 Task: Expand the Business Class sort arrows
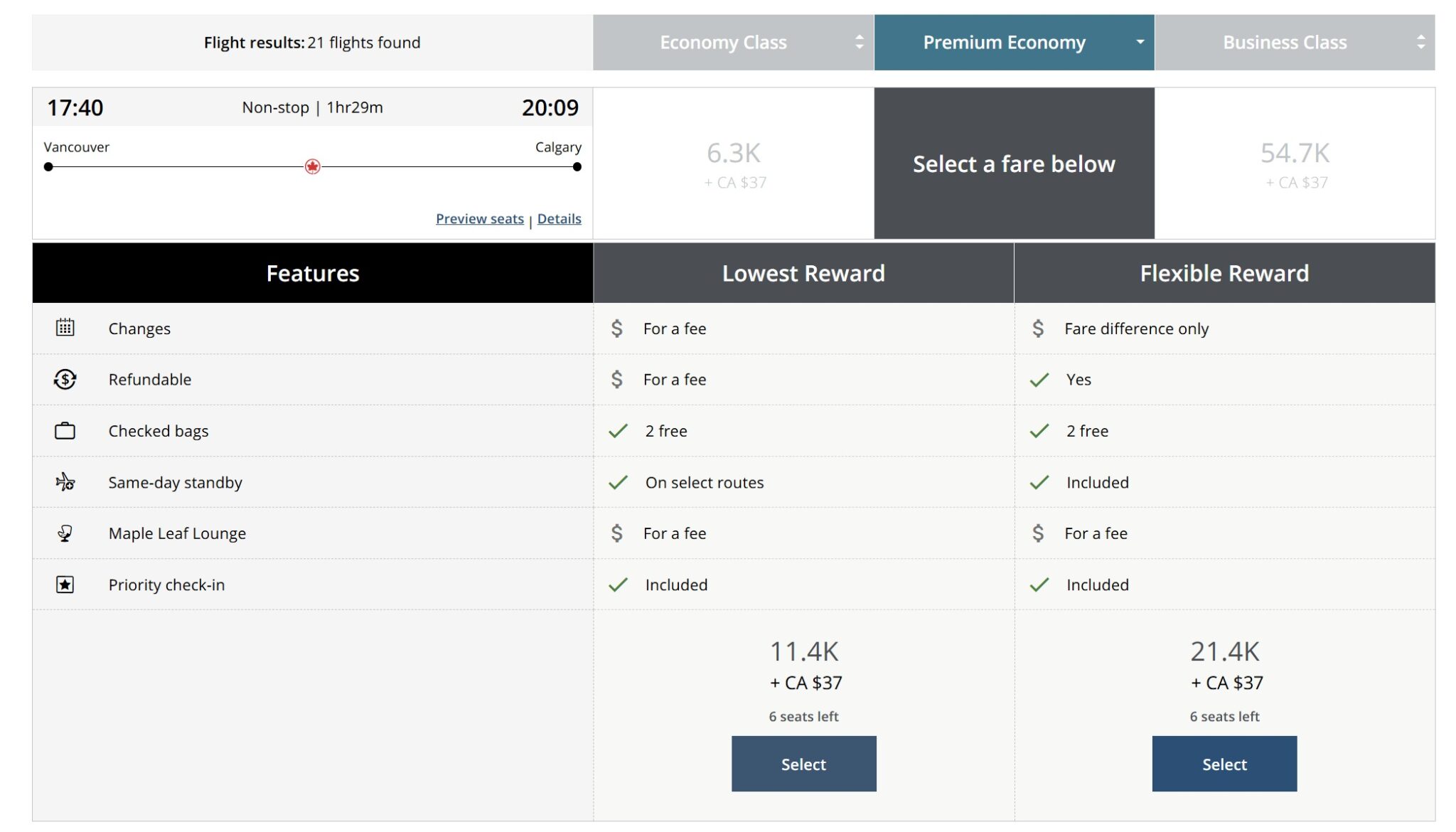click(1420, 43)
